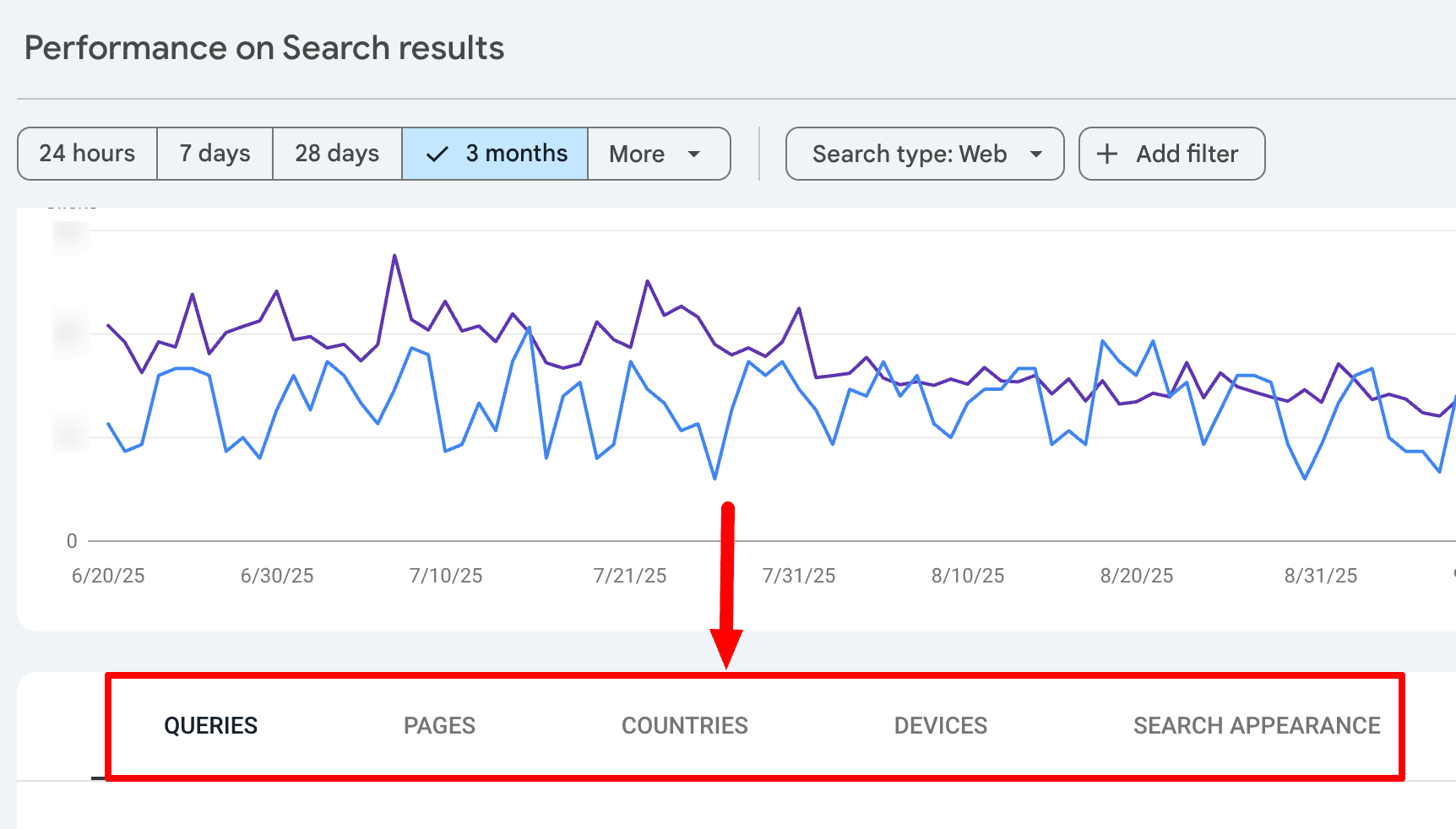Click the caret arrow on Search type

[1036, 154]
